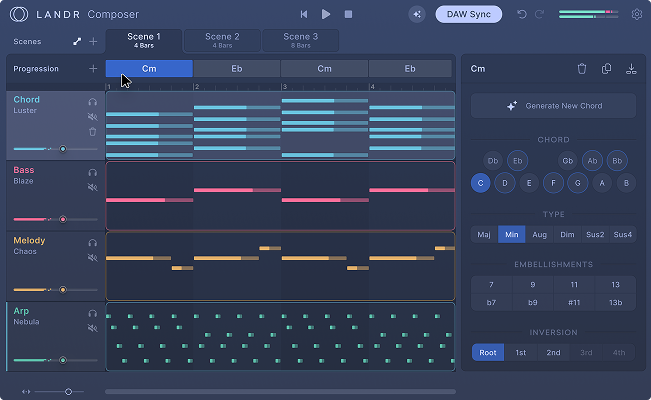651x400 pixels.
Task: Click the Nebula instrument name
Action: (x=26, y=322)
